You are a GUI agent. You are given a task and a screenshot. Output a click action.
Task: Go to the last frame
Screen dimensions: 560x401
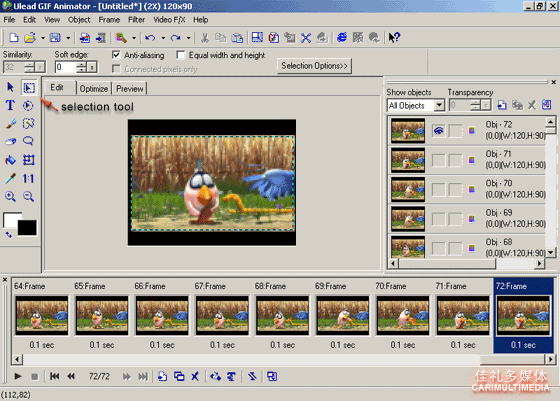click(x=143, y=376)
